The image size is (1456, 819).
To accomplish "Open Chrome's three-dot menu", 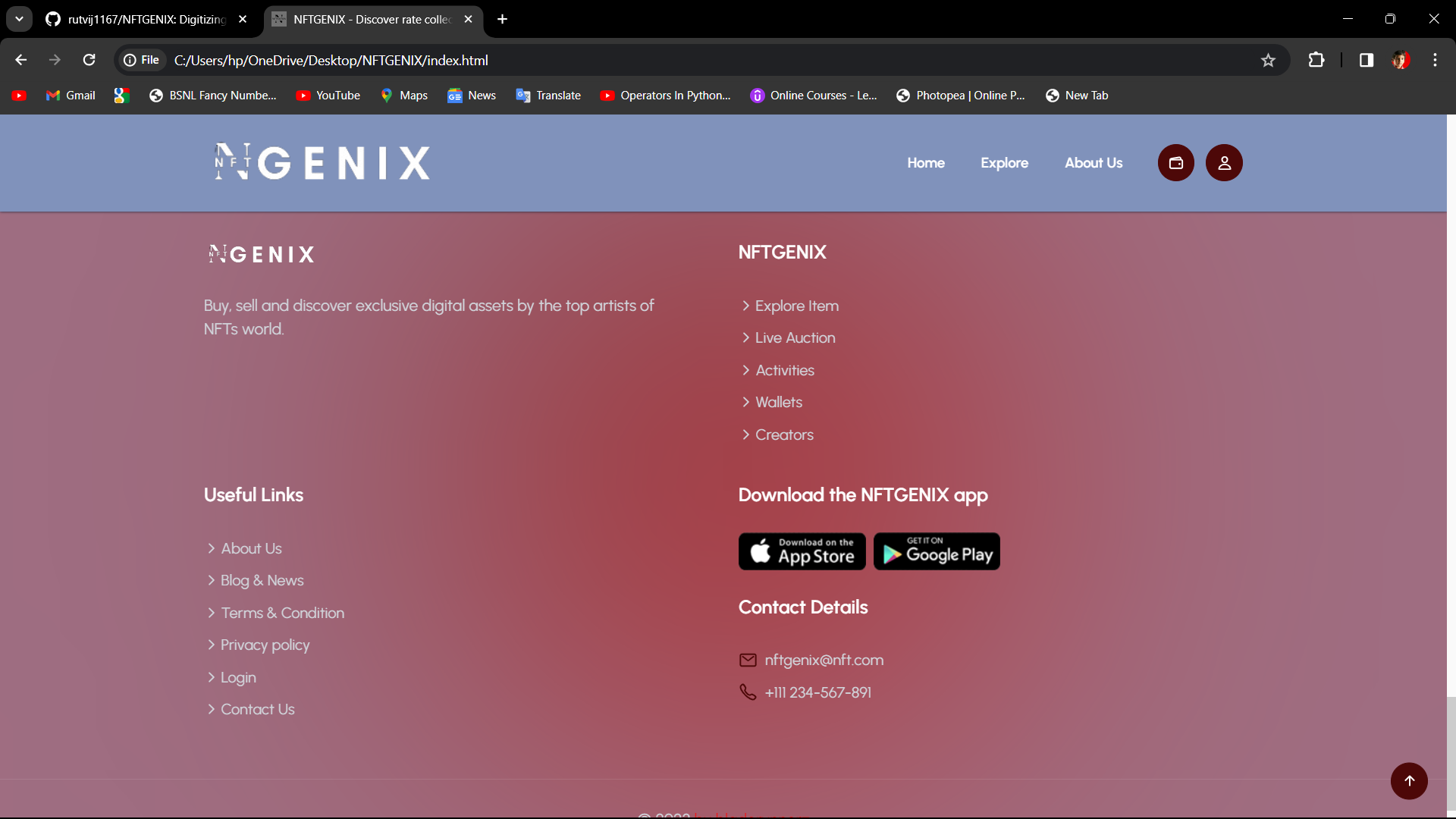I will point(1435,60).
